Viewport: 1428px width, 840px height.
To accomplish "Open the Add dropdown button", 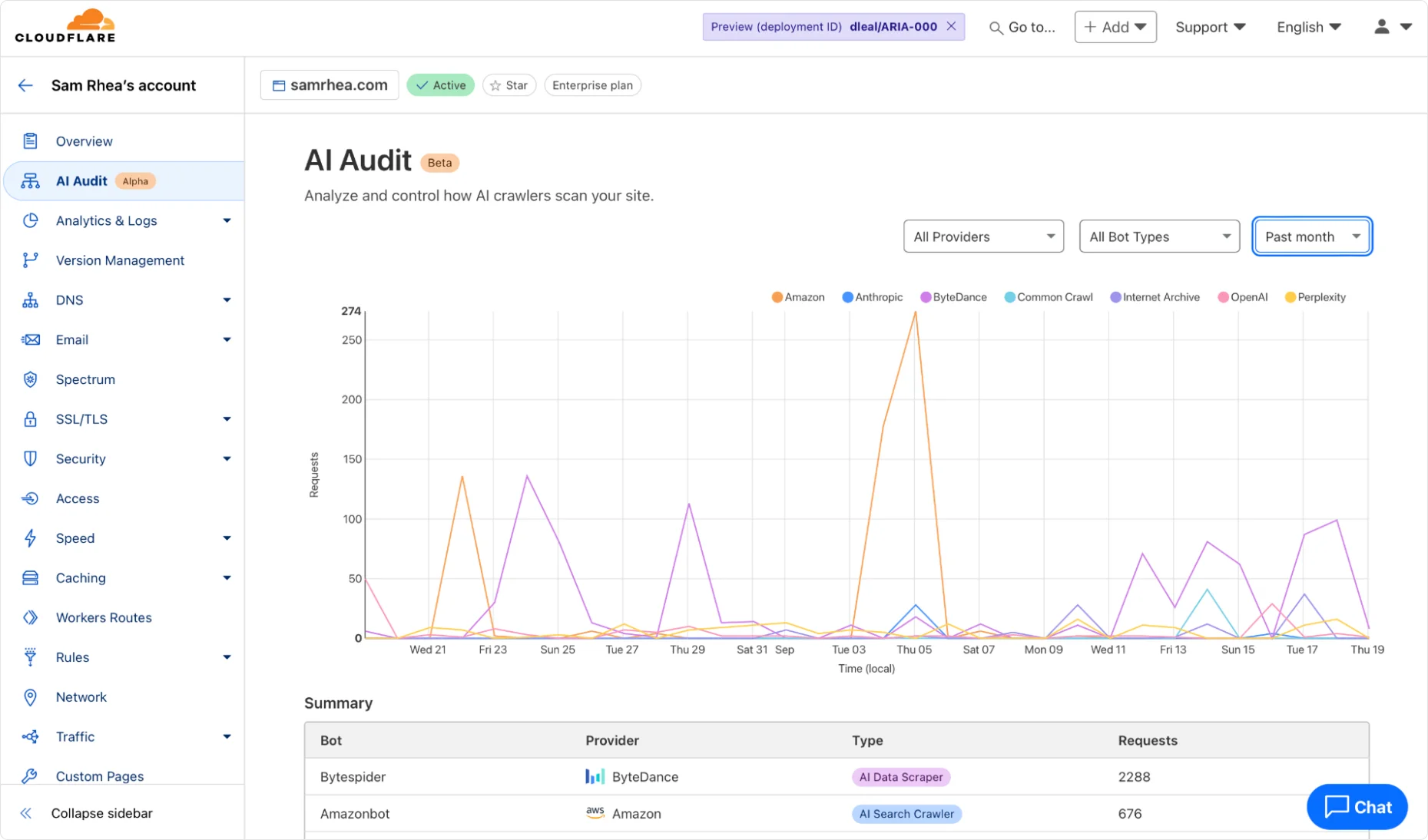I will click(1115, 27).
